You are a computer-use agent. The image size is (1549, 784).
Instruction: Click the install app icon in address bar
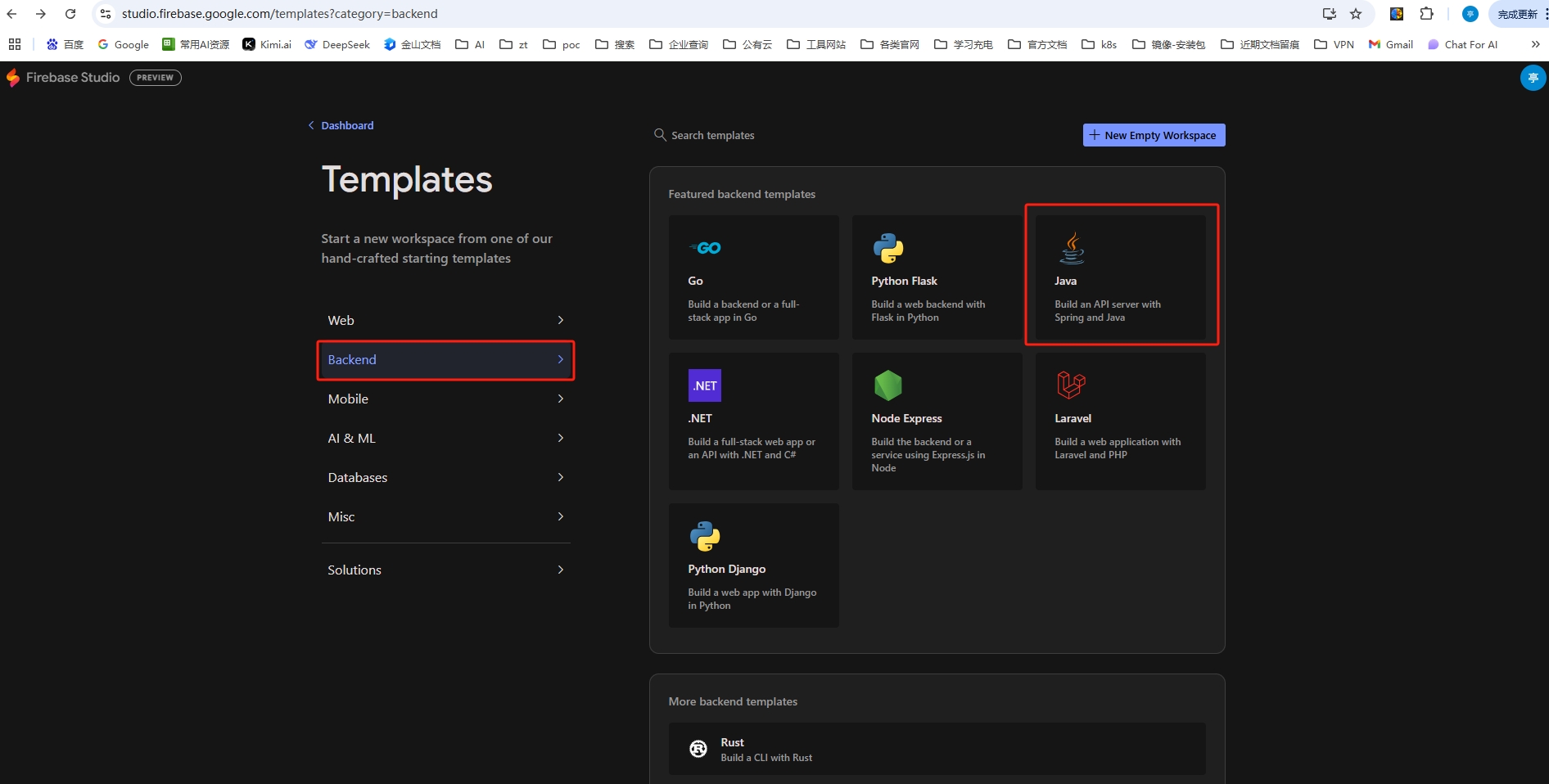tap(1330, 14)
